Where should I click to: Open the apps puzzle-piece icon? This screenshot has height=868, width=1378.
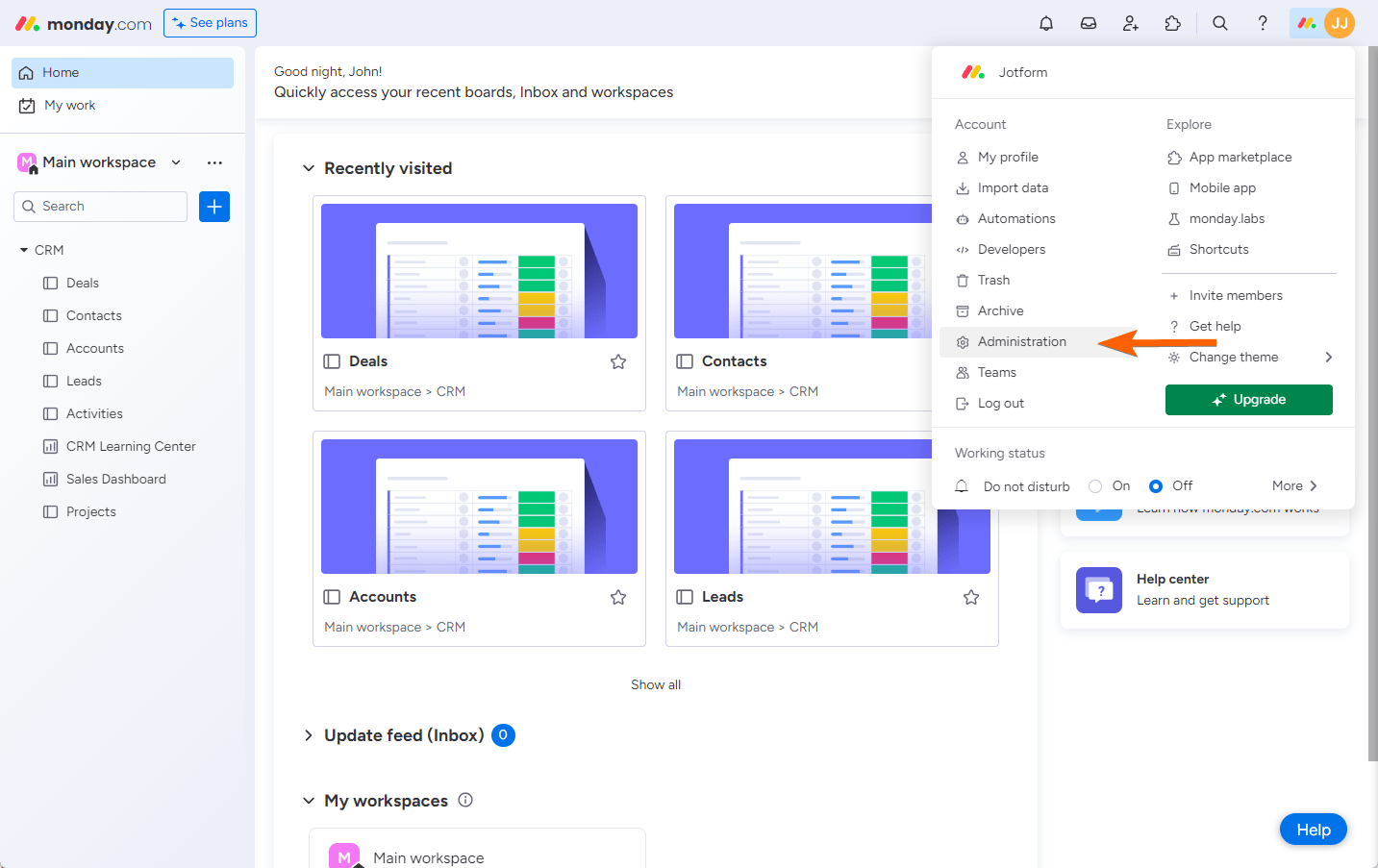pos(1173,23)
